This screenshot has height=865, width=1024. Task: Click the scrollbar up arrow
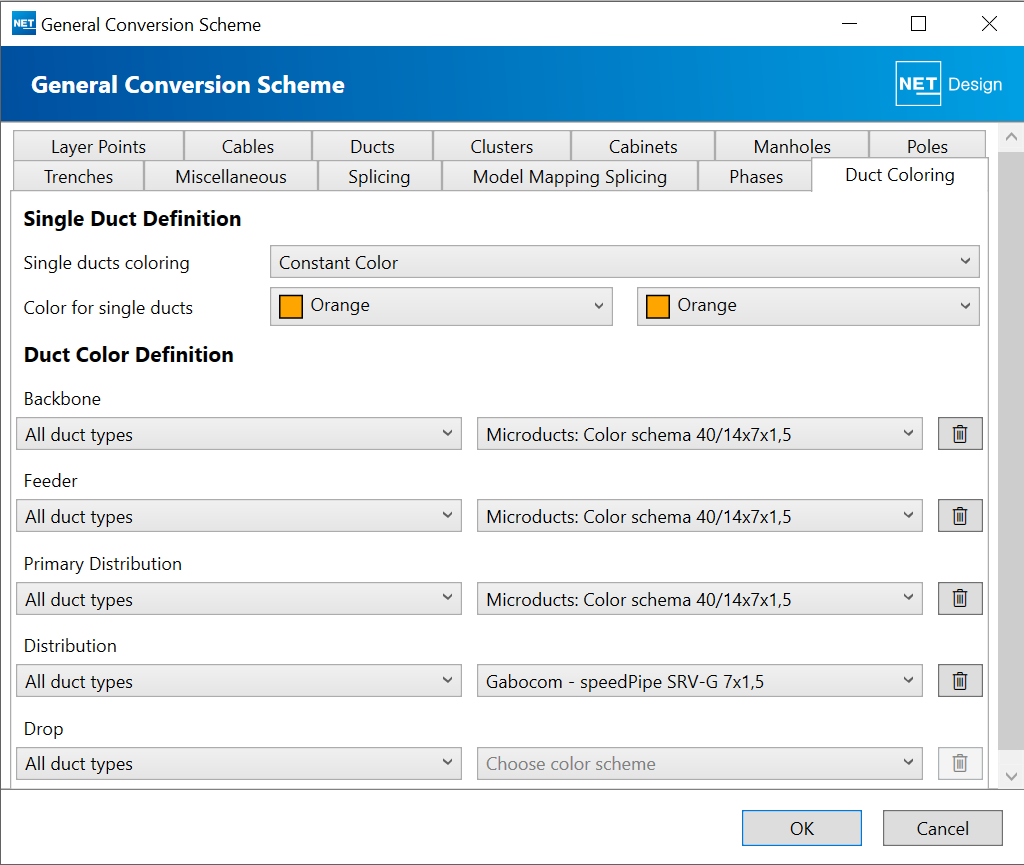1011,137
